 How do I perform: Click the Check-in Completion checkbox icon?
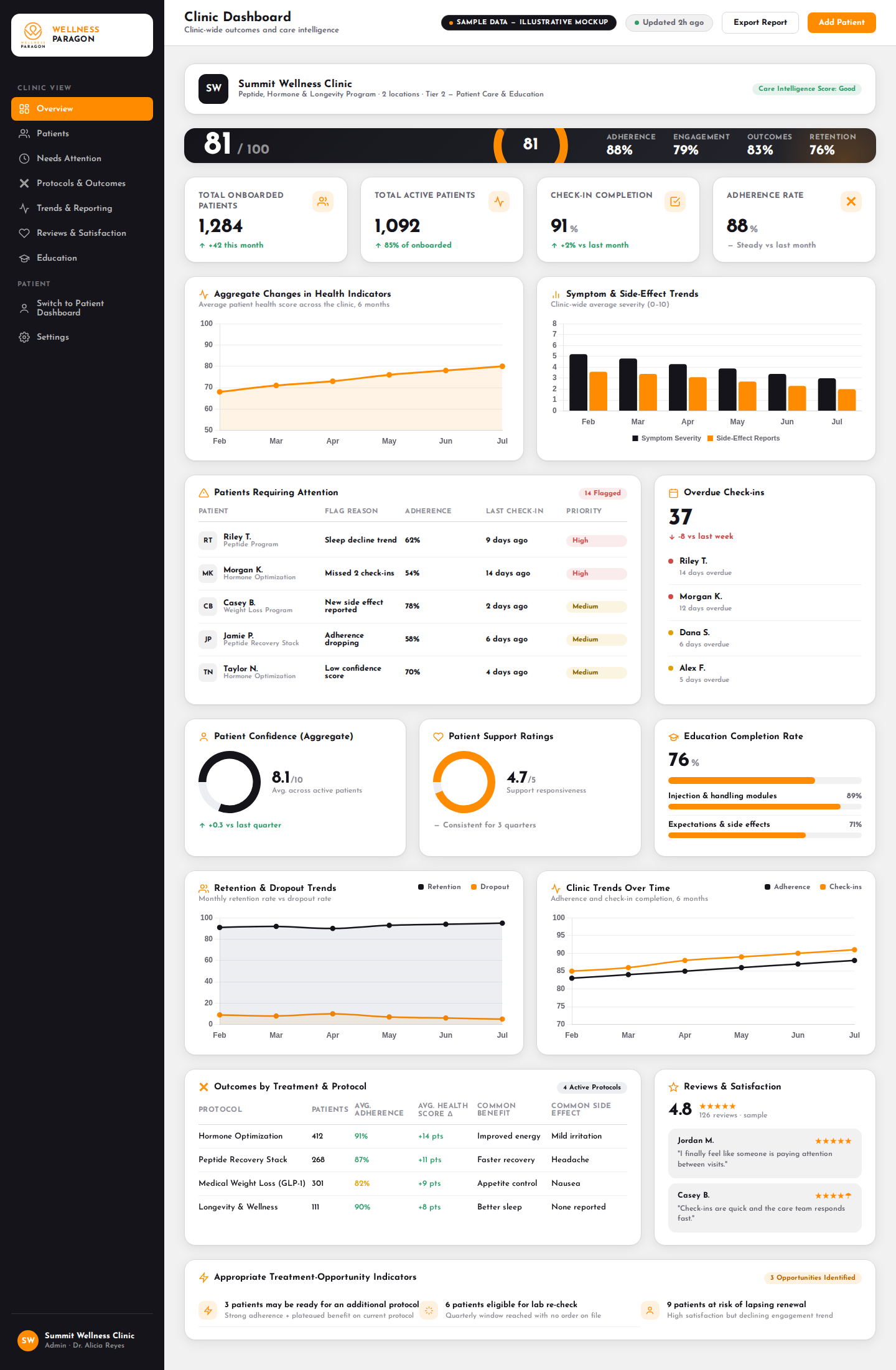(x=675, y=202)
